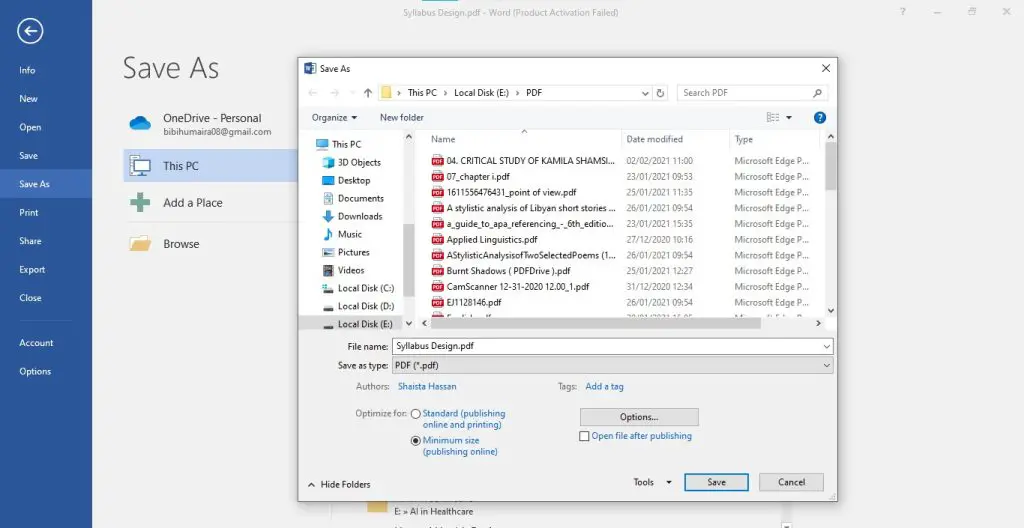Click PDF icon of 07_chapter i.pdf
The image size is (1024, 528).
(438, 176)
